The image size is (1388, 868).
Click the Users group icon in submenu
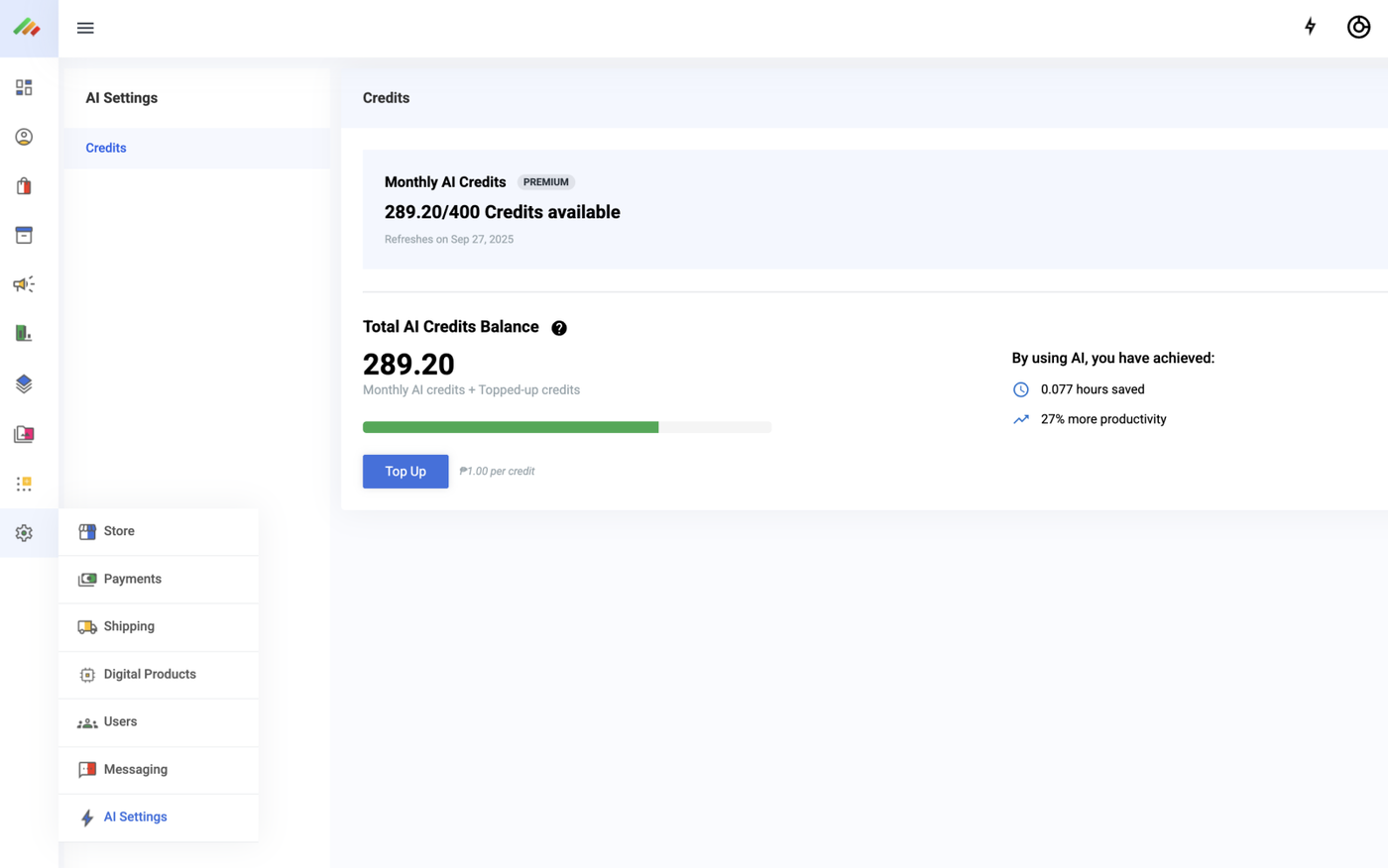pos(87,722)
